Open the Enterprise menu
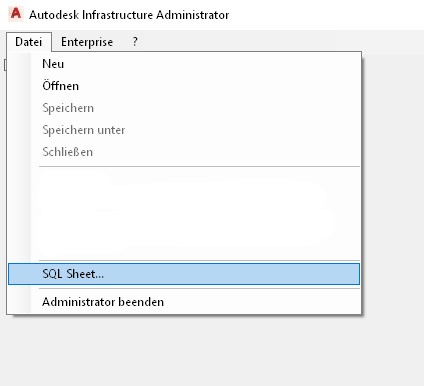The width and height of the screenshot is (424, 386). click(x=87, y=42)
